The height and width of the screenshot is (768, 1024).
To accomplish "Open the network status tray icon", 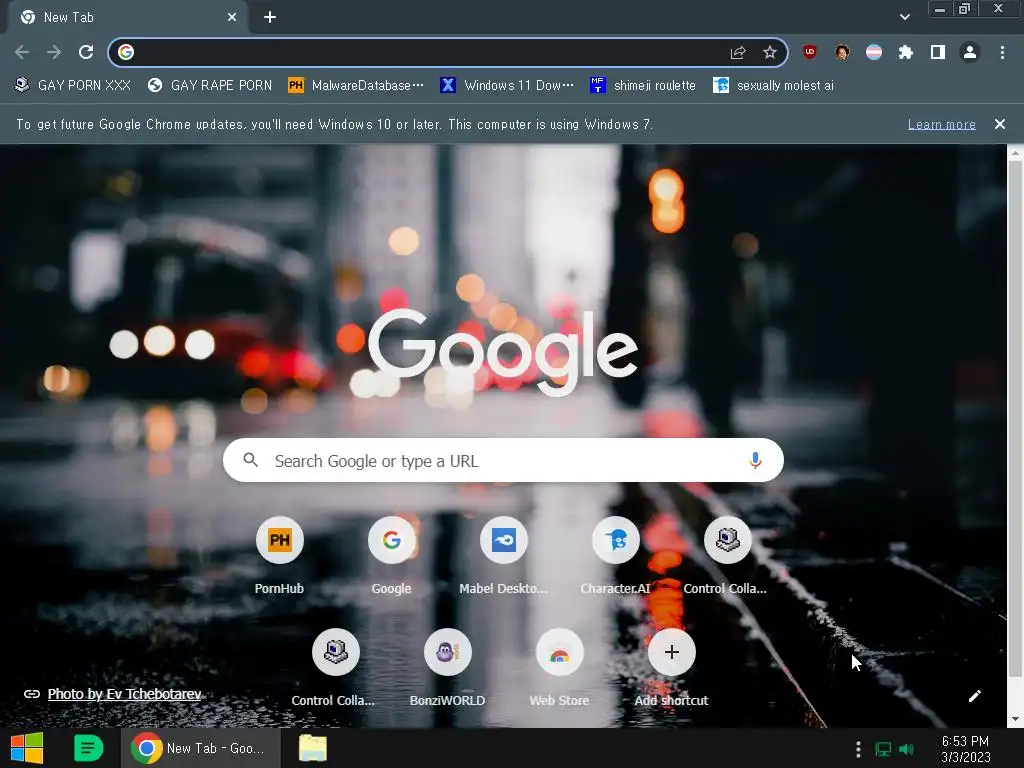I will [x=883, y=749].
